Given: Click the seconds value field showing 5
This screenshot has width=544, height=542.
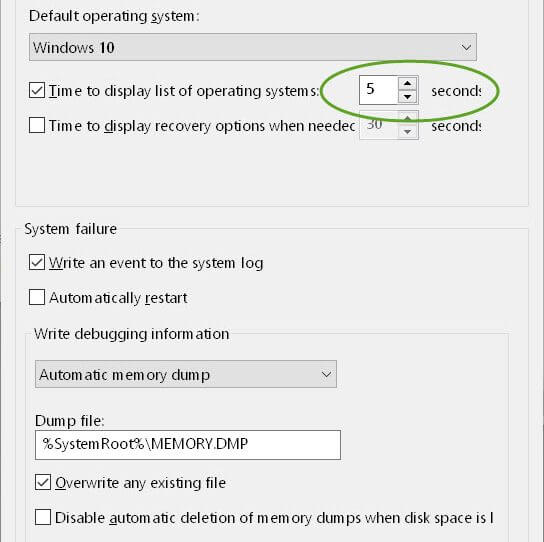Looking at the screenshot, I should (379, 90).
